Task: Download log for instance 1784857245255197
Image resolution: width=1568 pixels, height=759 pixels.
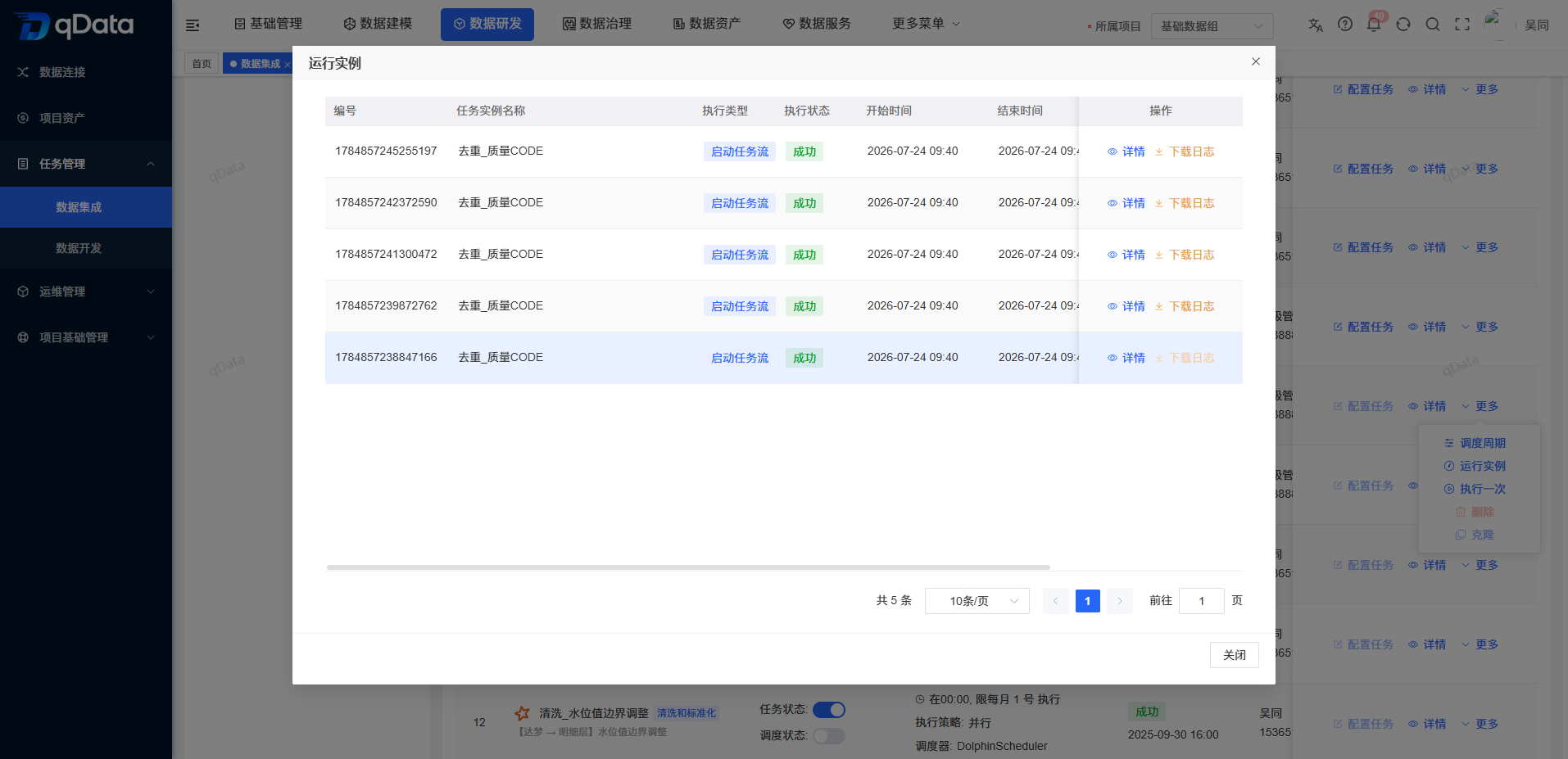Action: (x=1185, y=151)
